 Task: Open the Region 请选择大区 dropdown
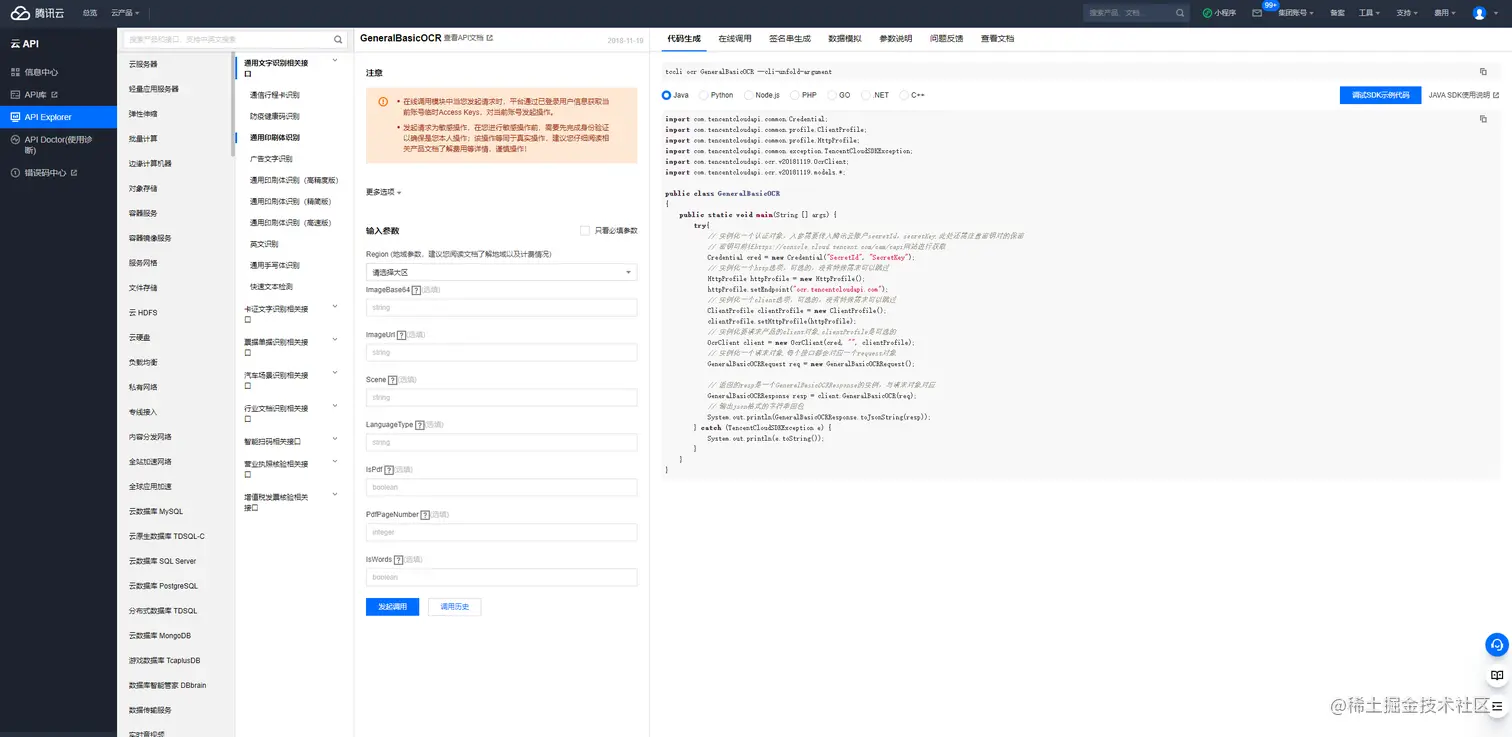[x=501, y=272]
